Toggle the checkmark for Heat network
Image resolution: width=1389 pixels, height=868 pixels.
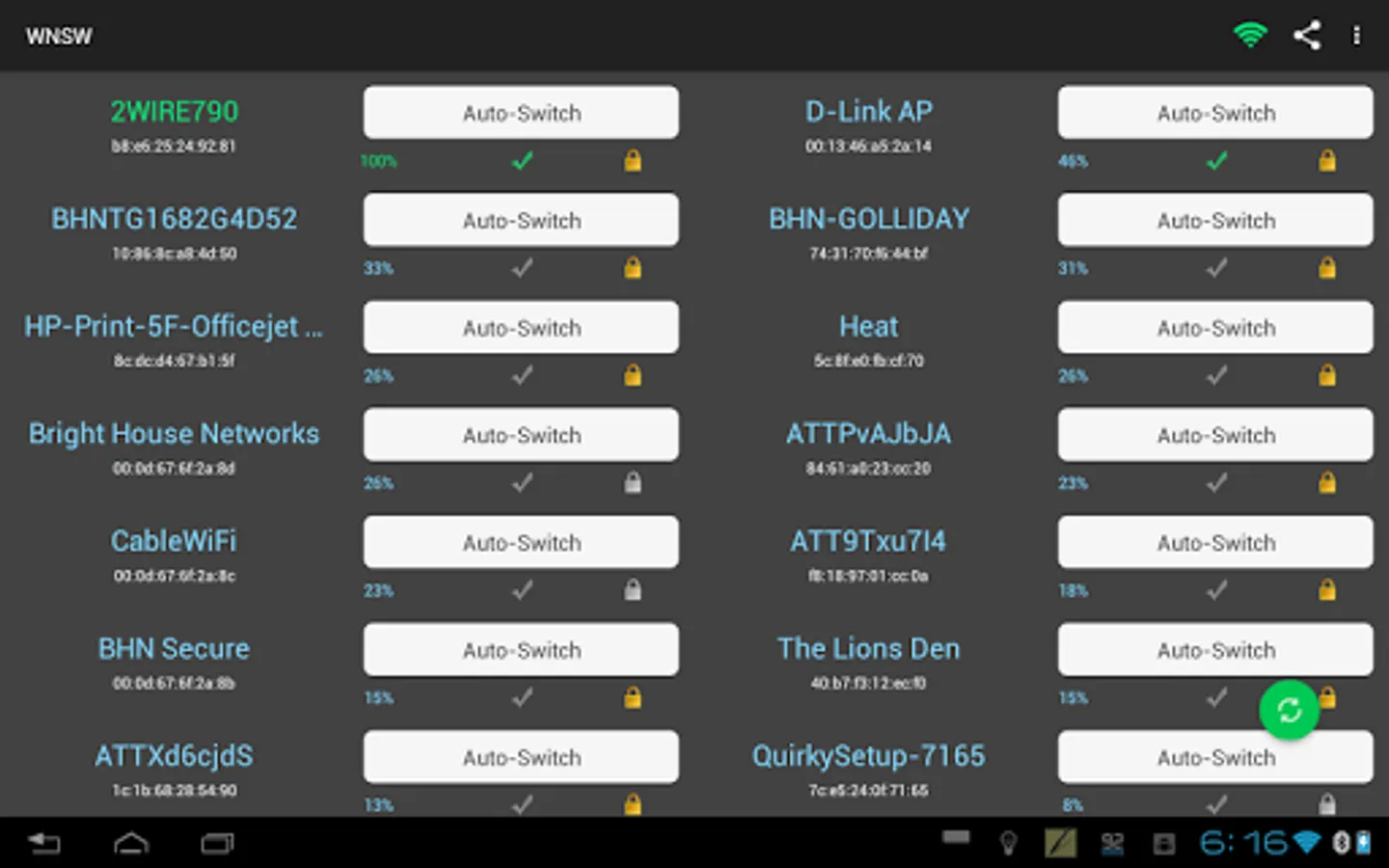point(1216,375)
